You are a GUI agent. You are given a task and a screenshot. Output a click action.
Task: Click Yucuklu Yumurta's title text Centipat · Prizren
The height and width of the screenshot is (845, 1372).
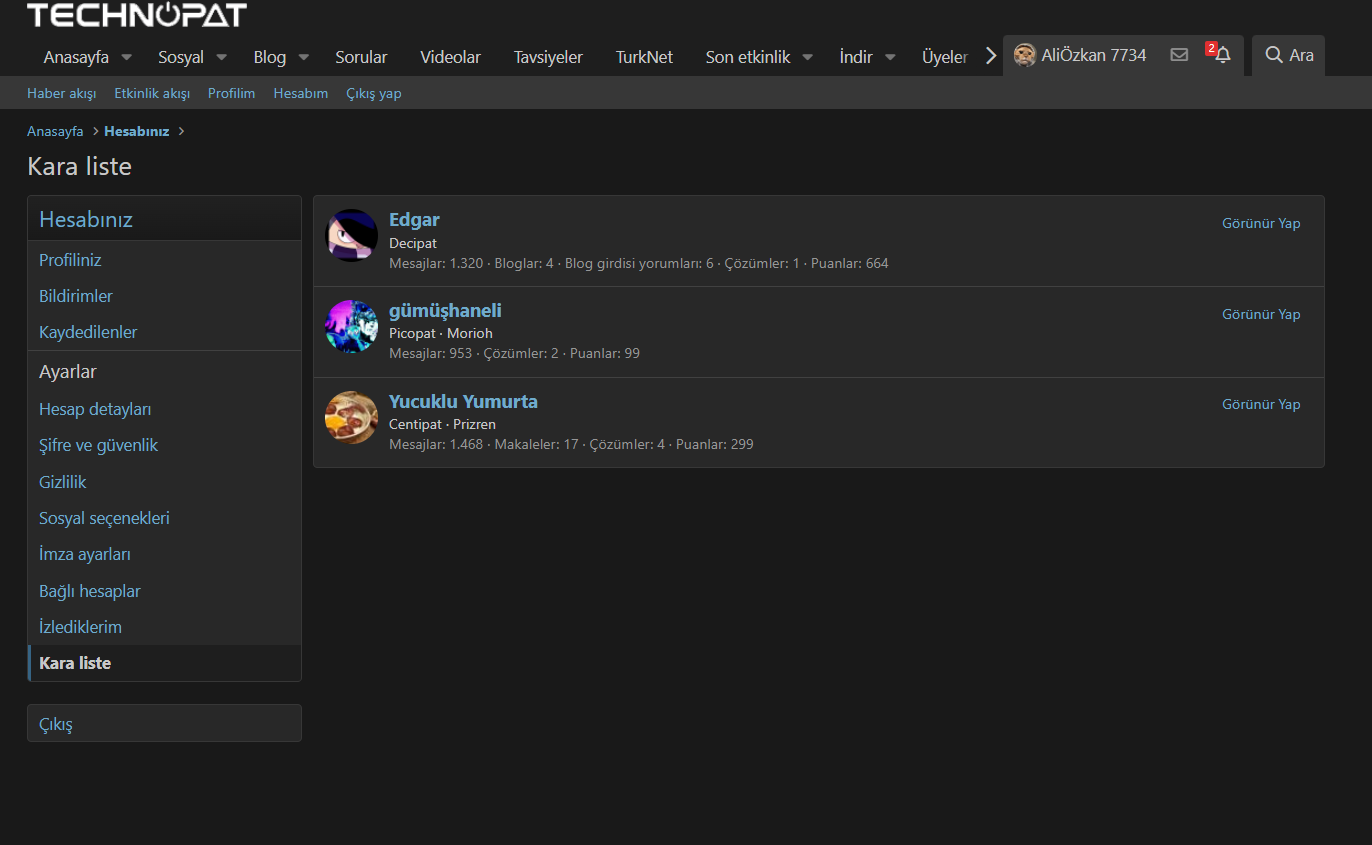tap(442, 424)
